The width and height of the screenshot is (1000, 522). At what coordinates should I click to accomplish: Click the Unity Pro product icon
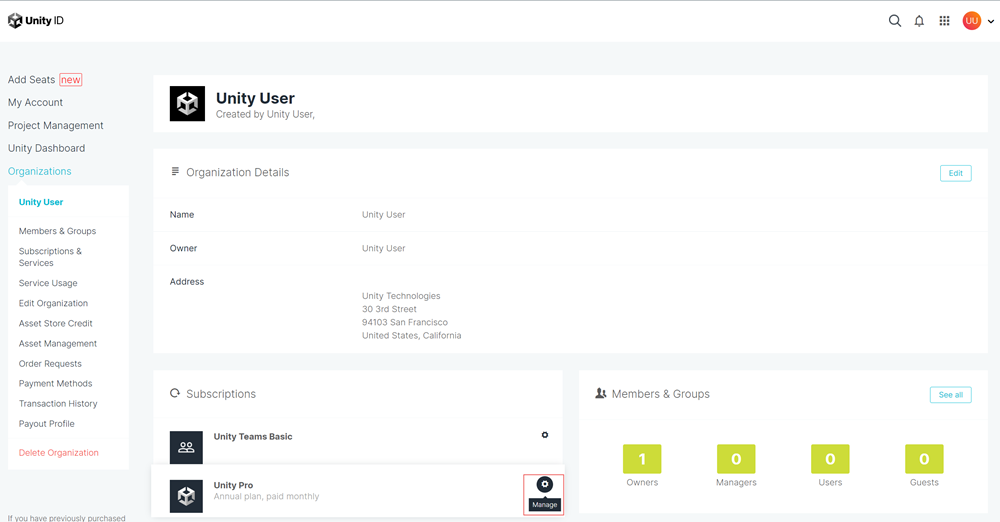(x=186, y=496)
